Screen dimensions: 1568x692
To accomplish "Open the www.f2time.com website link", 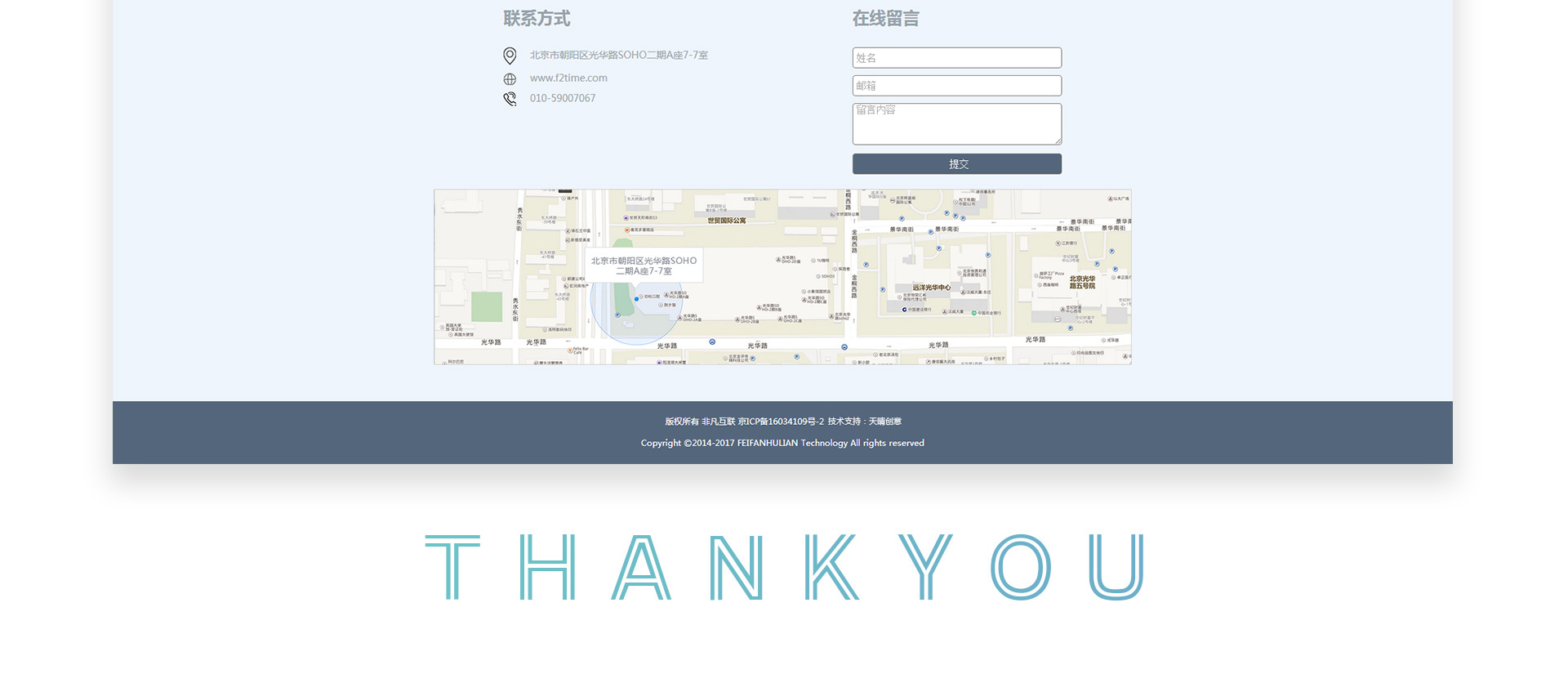I will (x=568, y=78).
